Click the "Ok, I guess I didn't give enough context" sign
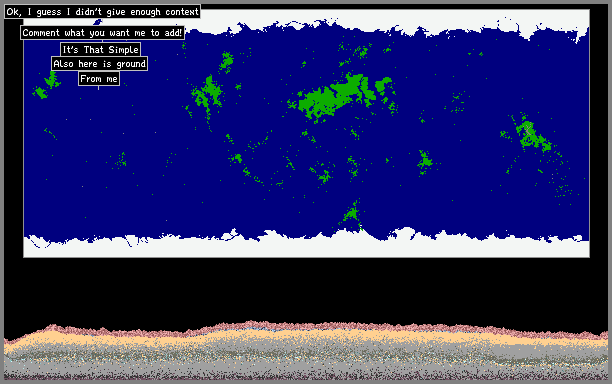 point(102,12)
